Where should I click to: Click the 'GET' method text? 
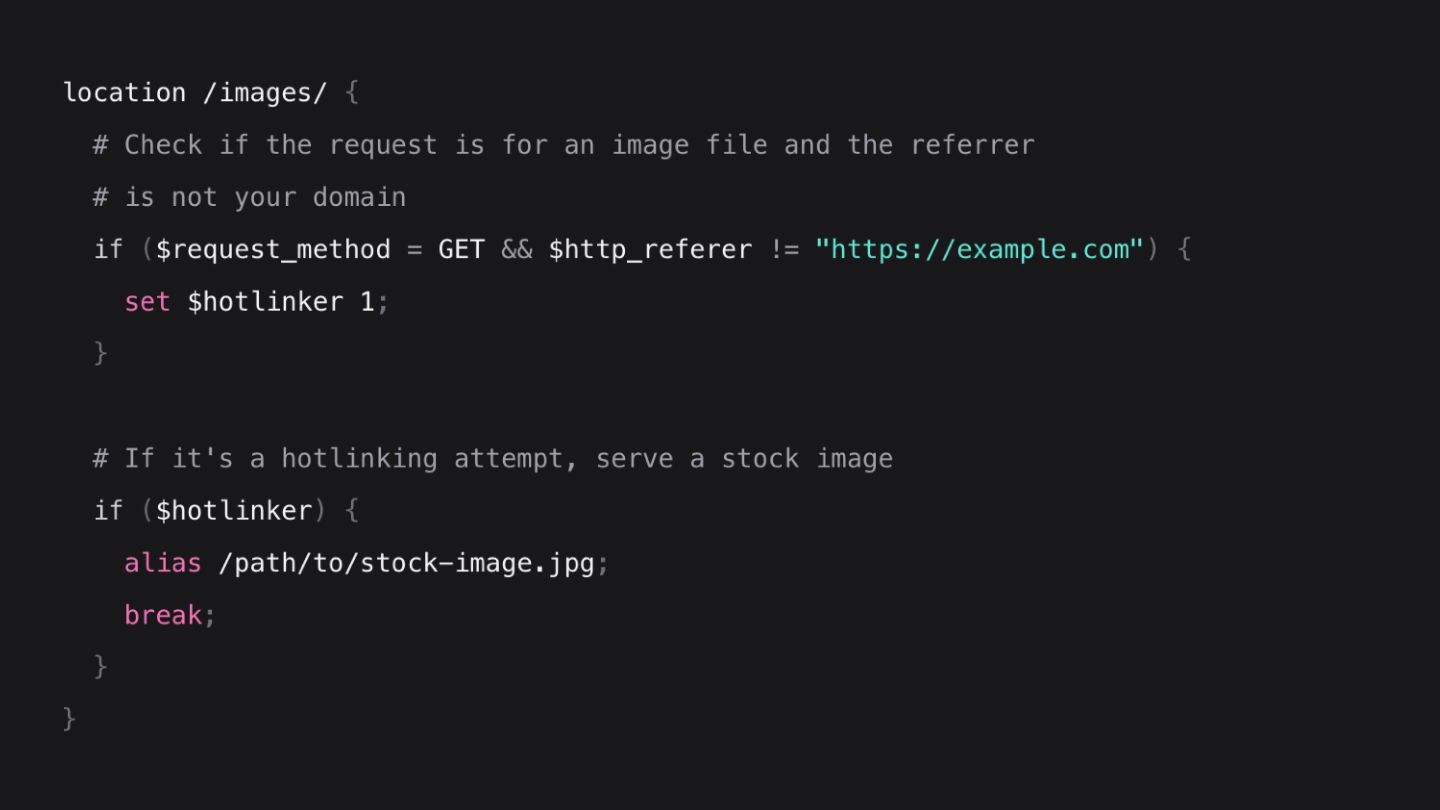(461, 249)
